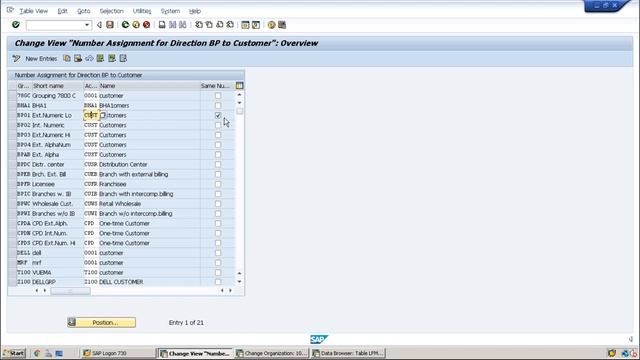This screenshot has height=360, width=640.
Task: Open the Edit menu
Action: pos(62,11)
